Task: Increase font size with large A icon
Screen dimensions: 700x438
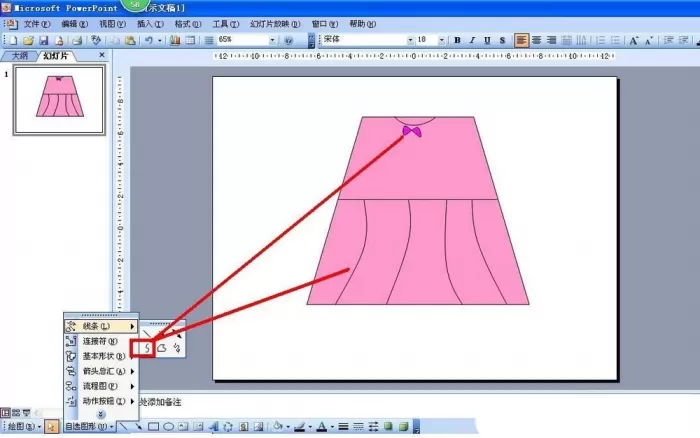Action: (633, 41)
